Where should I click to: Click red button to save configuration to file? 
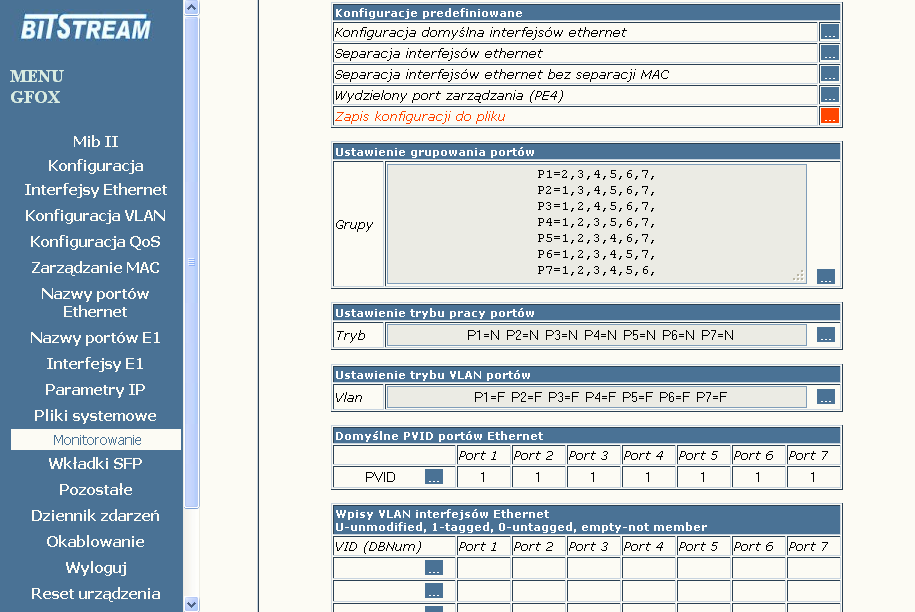coord(829,116)
